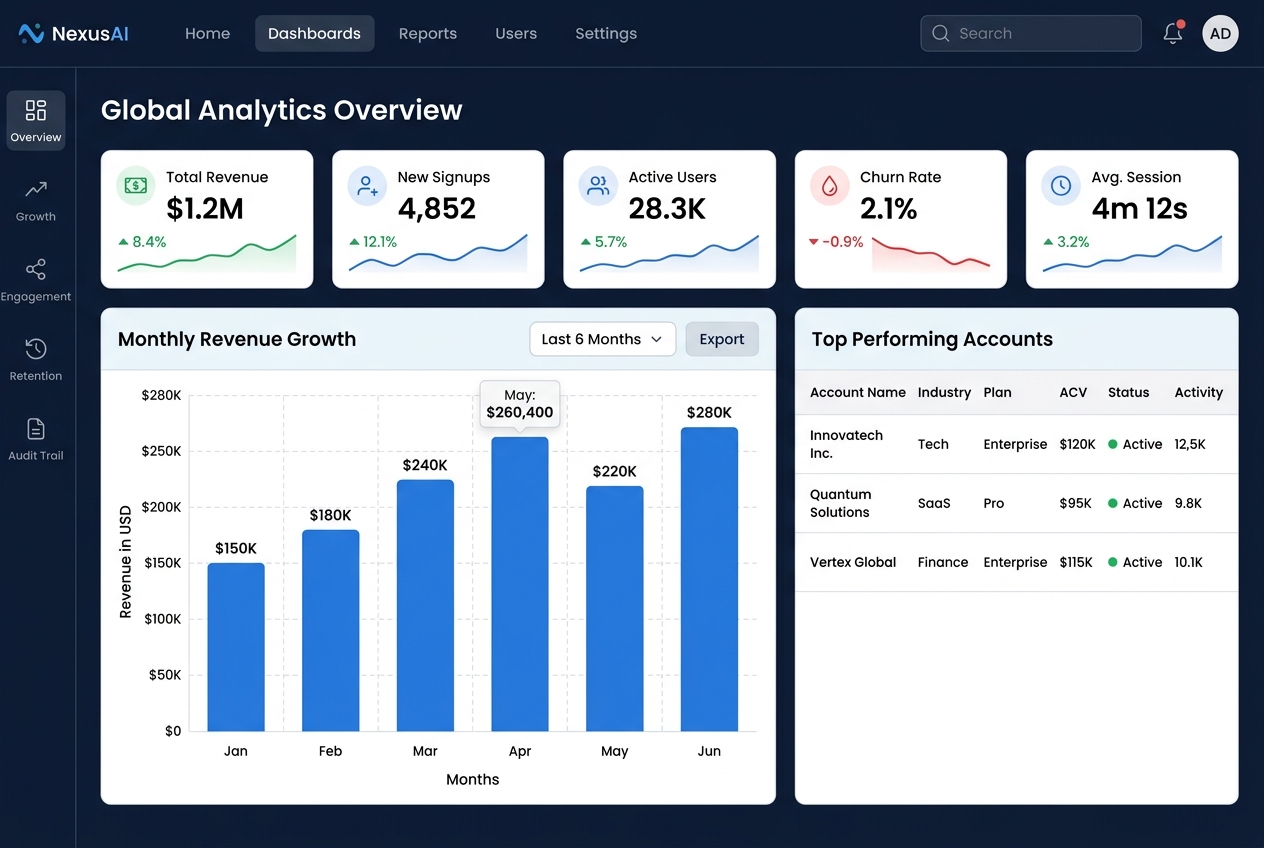Go to the Home nav tab
Image resolution: width=1264 pixels, height=848 pixels.
pyautogui.click(x=208, y=33)
